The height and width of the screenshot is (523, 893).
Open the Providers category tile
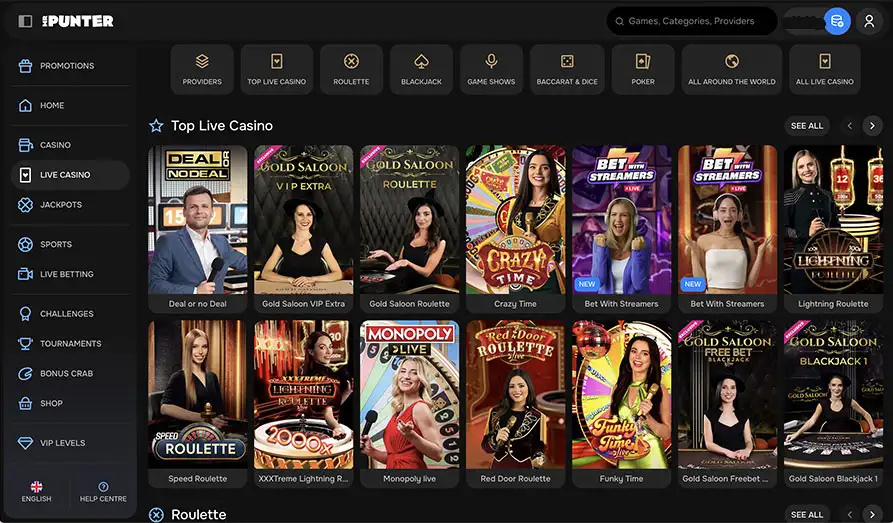[202, 69]
